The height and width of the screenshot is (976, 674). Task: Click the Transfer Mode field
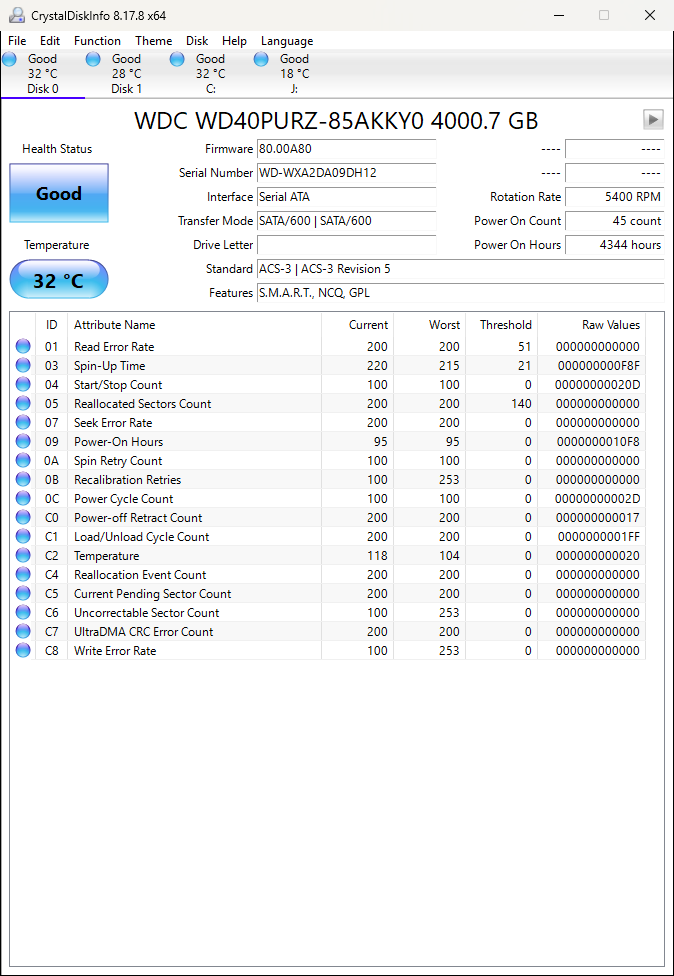tap(347, 221)
